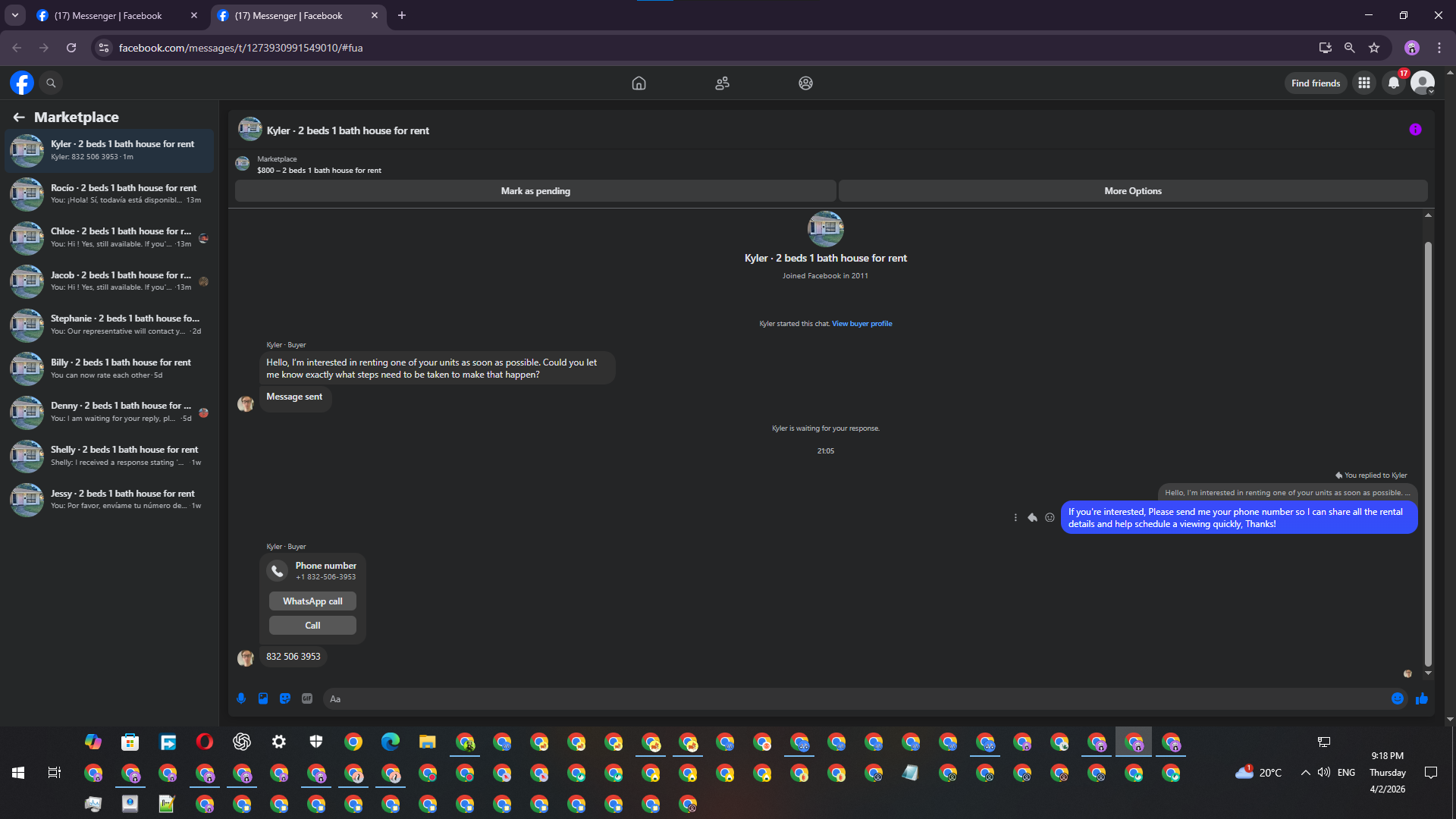Open the Friends icon in top navigation
Screen dimensions: 1456x819
coord(722,83)
